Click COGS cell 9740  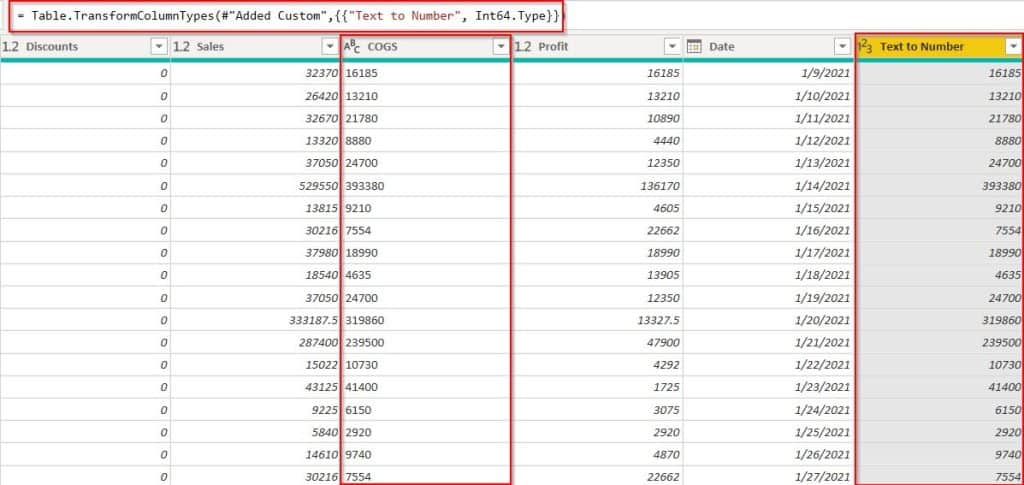(426, 455)
